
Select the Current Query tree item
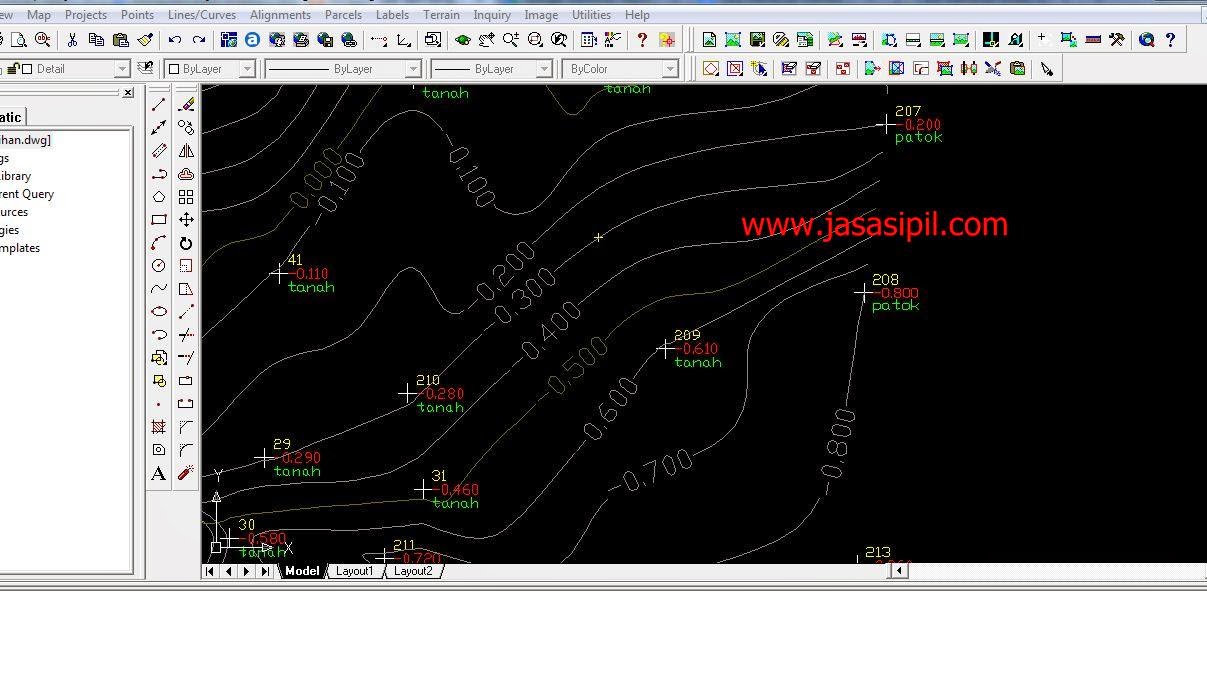(27, 194)
